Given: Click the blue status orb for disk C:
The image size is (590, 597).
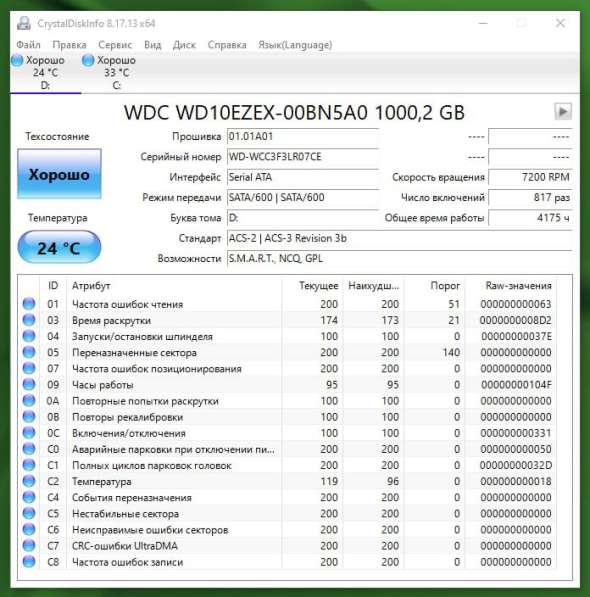Looking at the screenshot, I should tap(88, 60).
